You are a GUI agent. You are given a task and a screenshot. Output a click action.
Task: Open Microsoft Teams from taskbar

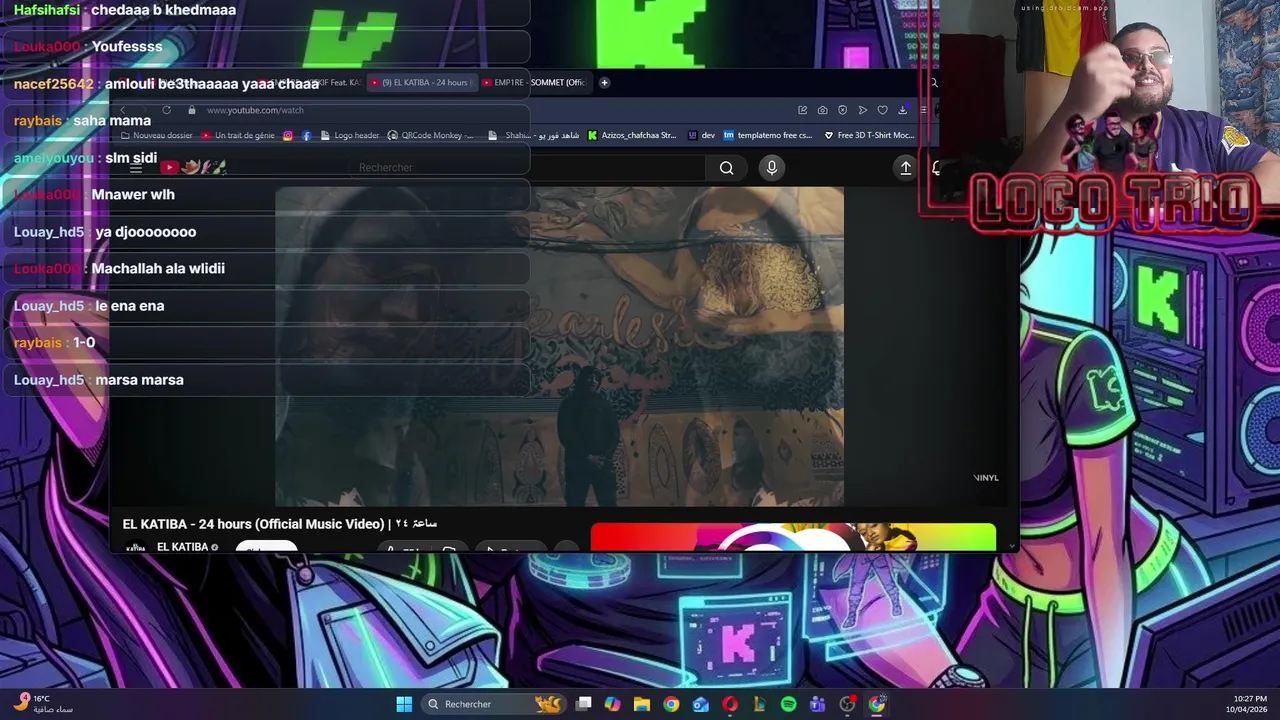point(818,704)
